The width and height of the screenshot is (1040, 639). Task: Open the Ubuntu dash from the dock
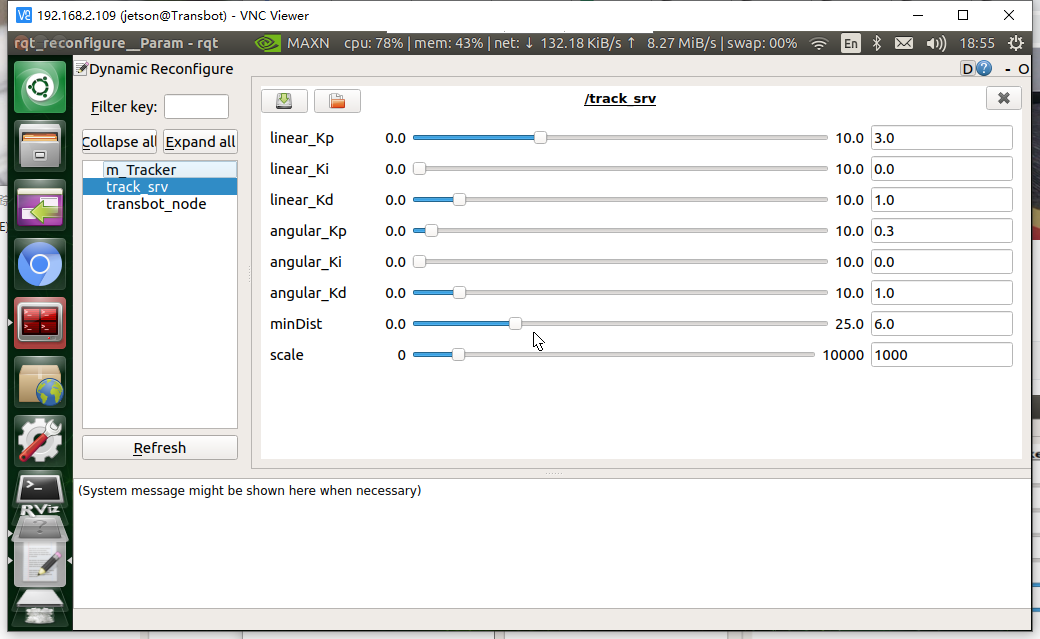(x=40, y=87)
